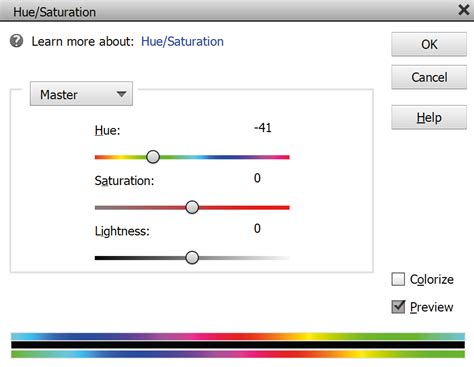Click the Hue slider handle
This screenshot has height=367, width=474.
[x=153, y=157]
